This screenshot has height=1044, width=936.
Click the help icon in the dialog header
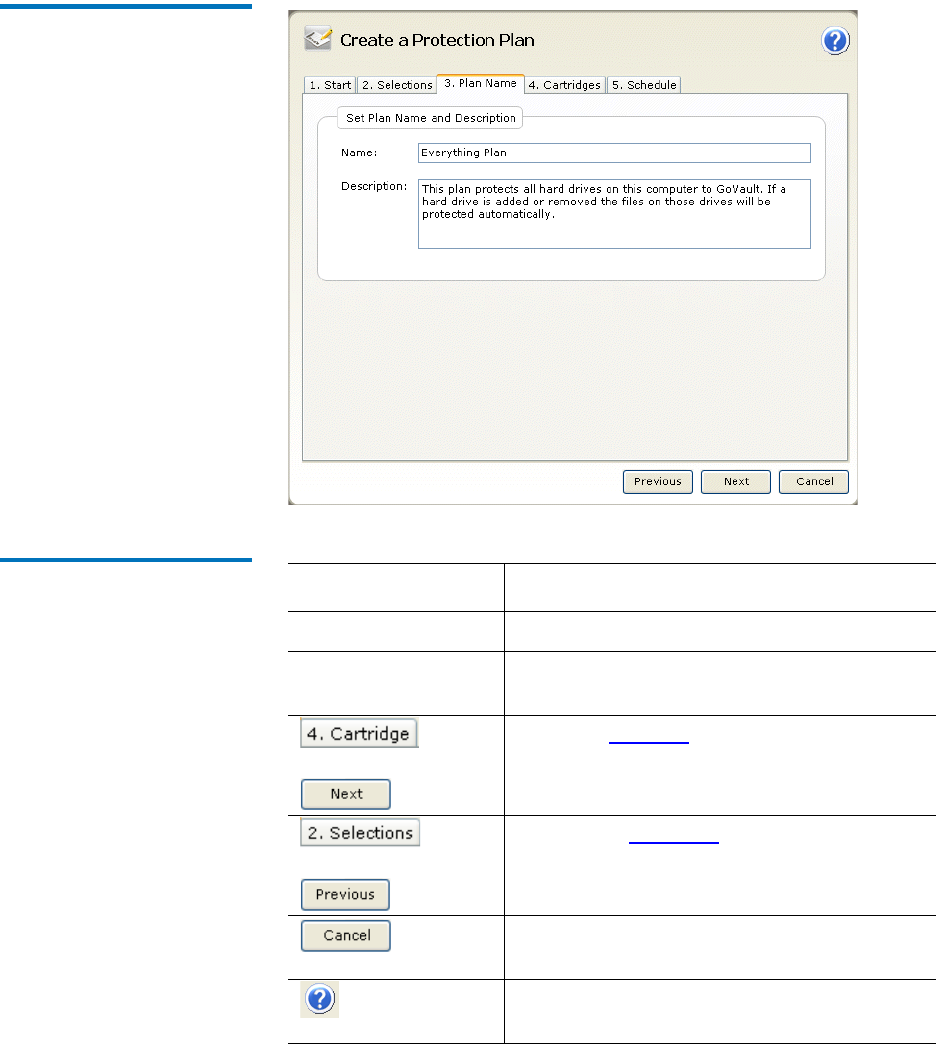click(x=835, y=41)
